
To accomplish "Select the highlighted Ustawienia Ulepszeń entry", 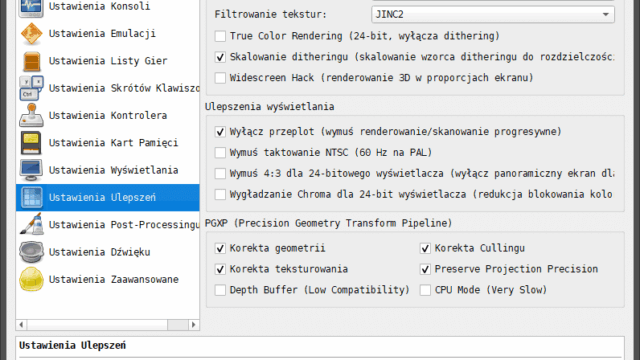I will (108, 198).
